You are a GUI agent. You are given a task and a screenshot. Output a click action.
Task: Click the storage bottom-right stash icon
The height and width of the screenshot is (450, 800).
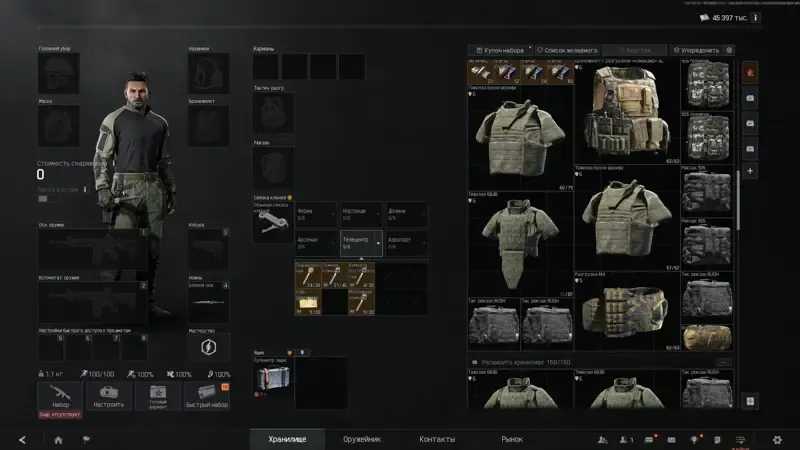[x=750, y=401]
